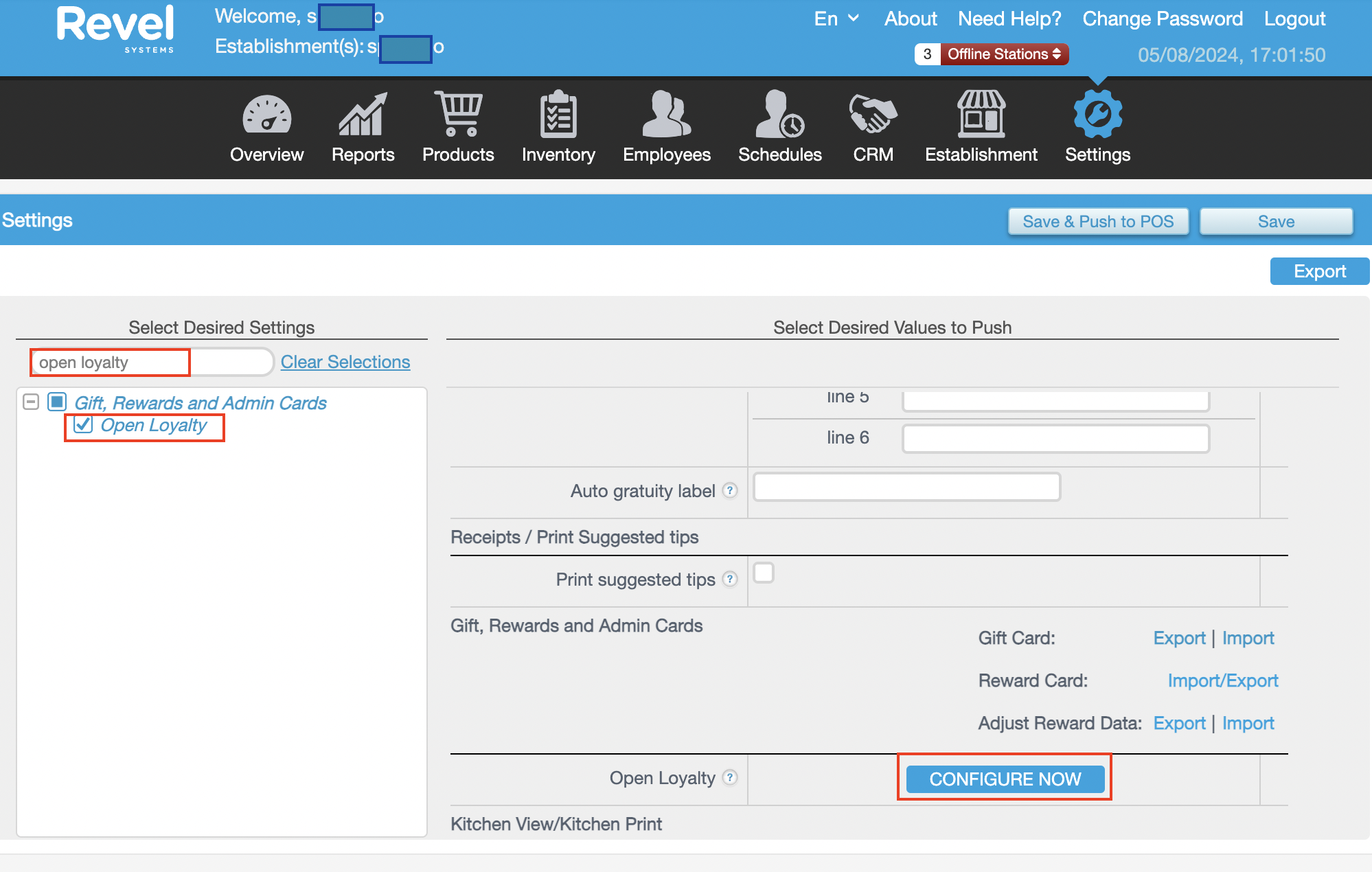Open Establishment storefront icon
Image resolution: width=1372 pixels, height=872 pixels.
pyautogui.click(x=981, y=114)
